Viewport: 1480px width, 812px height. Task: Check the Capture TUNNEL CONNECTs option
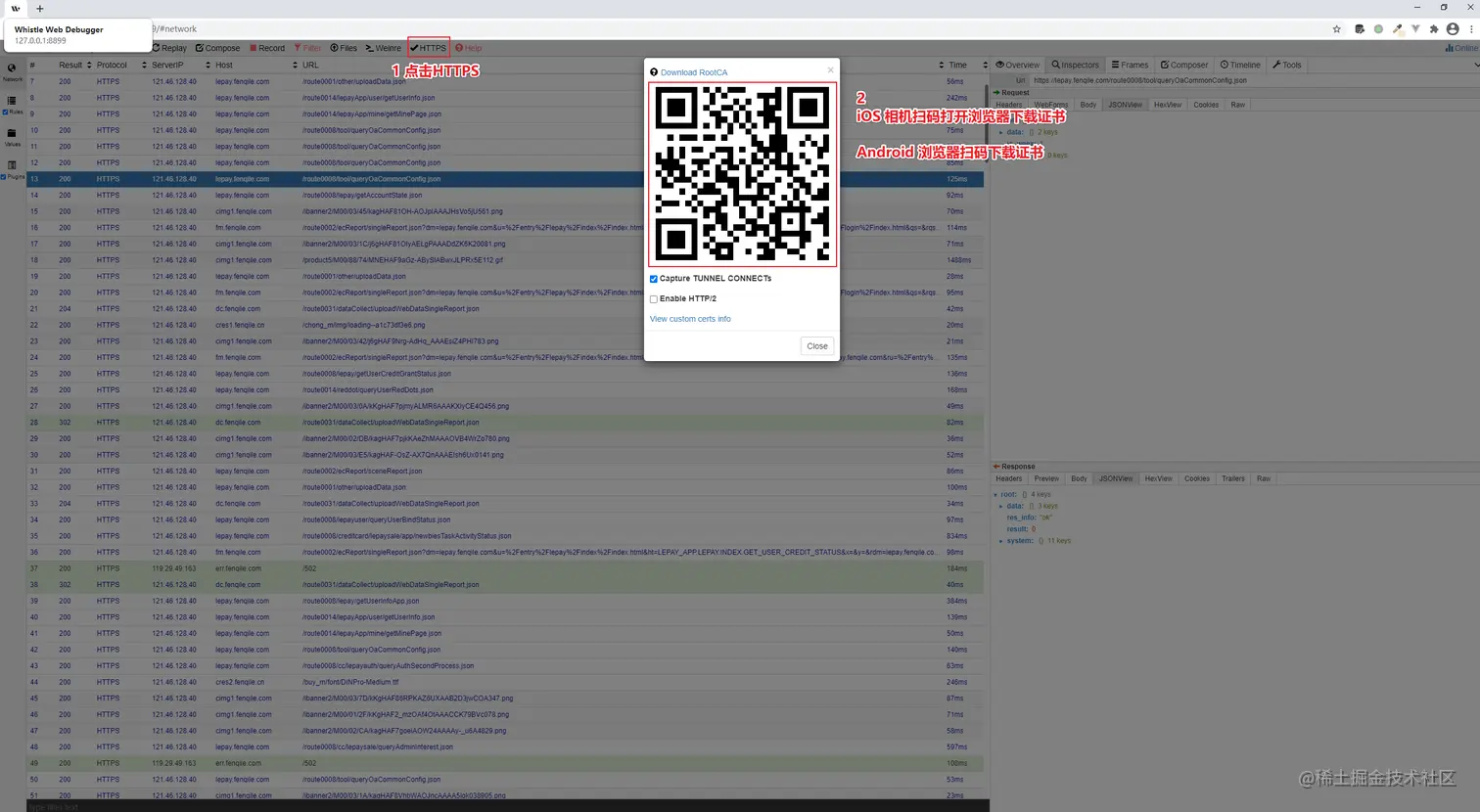point(654,279)
